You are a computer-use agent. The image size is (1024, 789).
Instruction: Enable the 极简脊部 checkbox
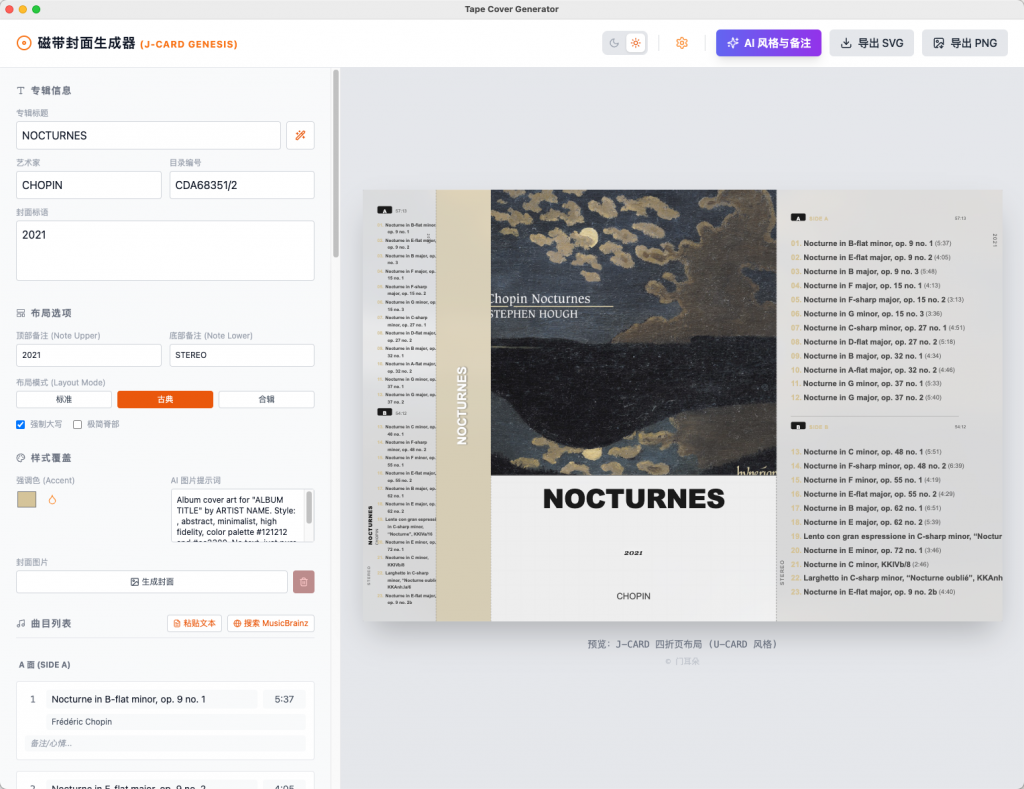pos(78,424)
